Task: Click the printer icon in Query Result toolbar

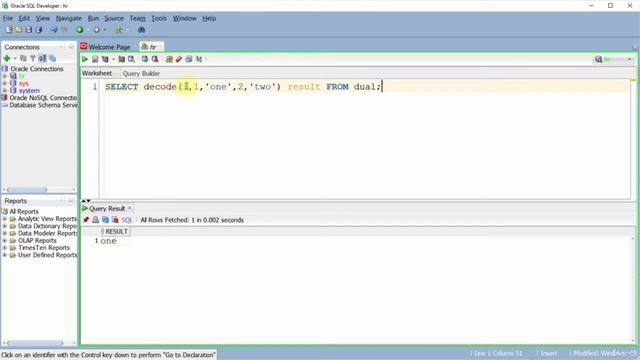Action: tap(96, 220)
